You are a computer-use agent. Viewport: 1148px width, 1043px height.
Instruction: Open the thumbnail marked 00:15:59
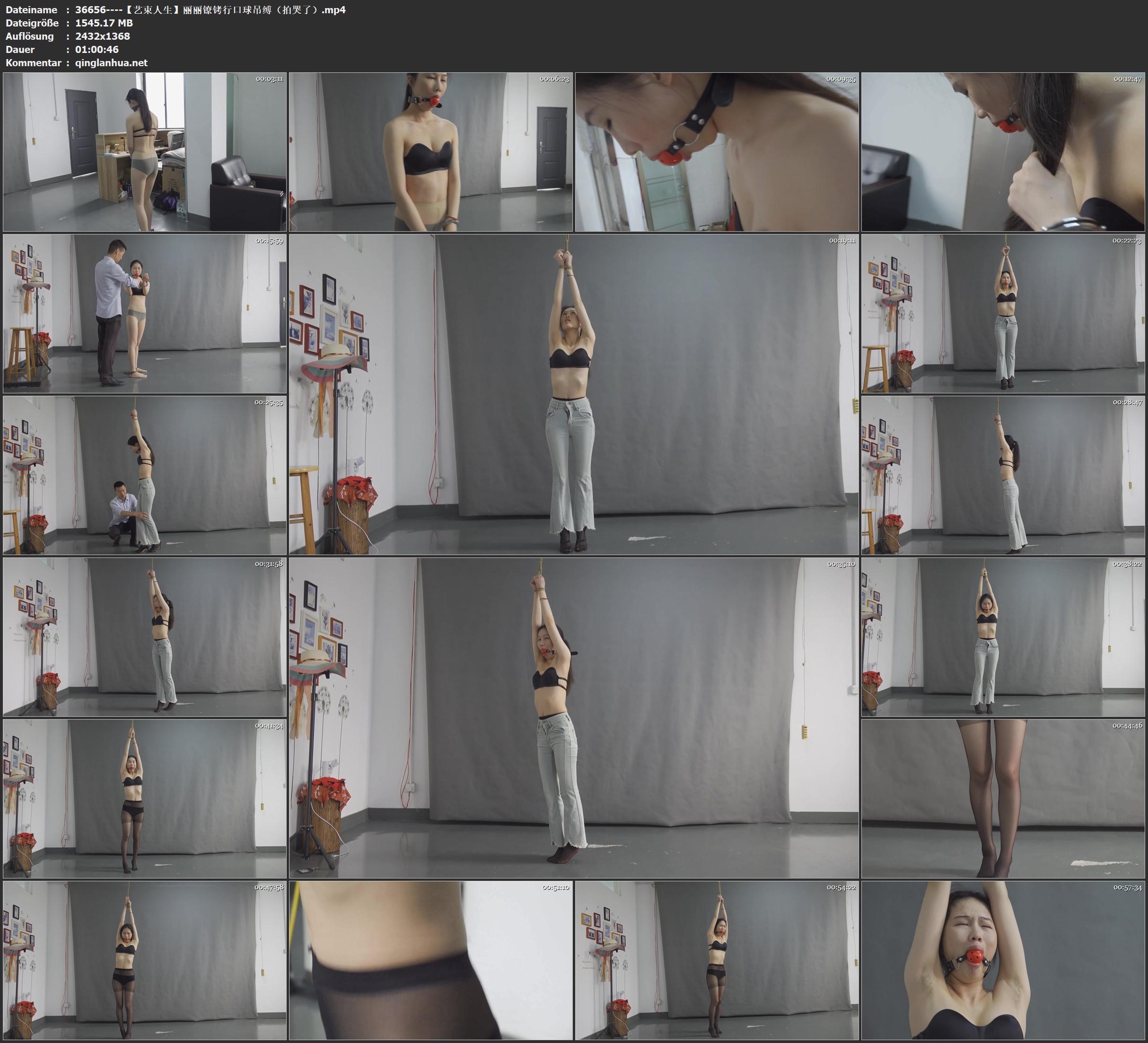145,313
